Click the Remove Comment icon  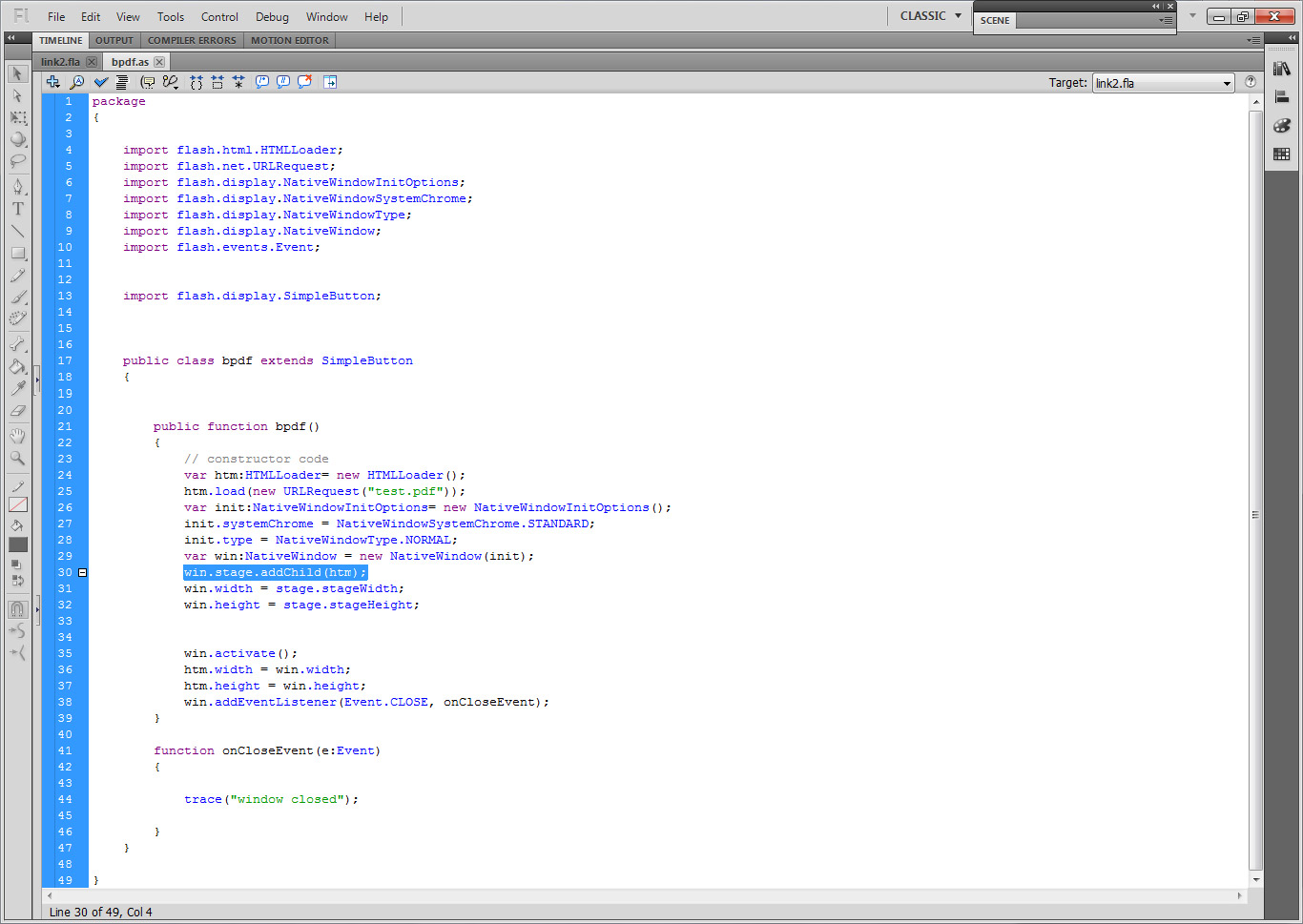click(x=304, y=82)
